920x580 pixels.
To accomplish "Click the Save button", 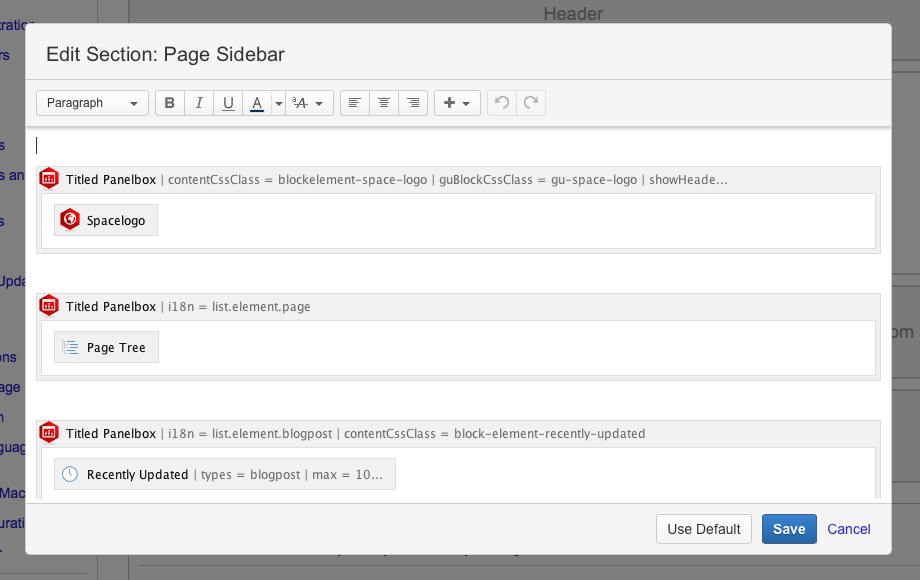I will pos(789,529).
